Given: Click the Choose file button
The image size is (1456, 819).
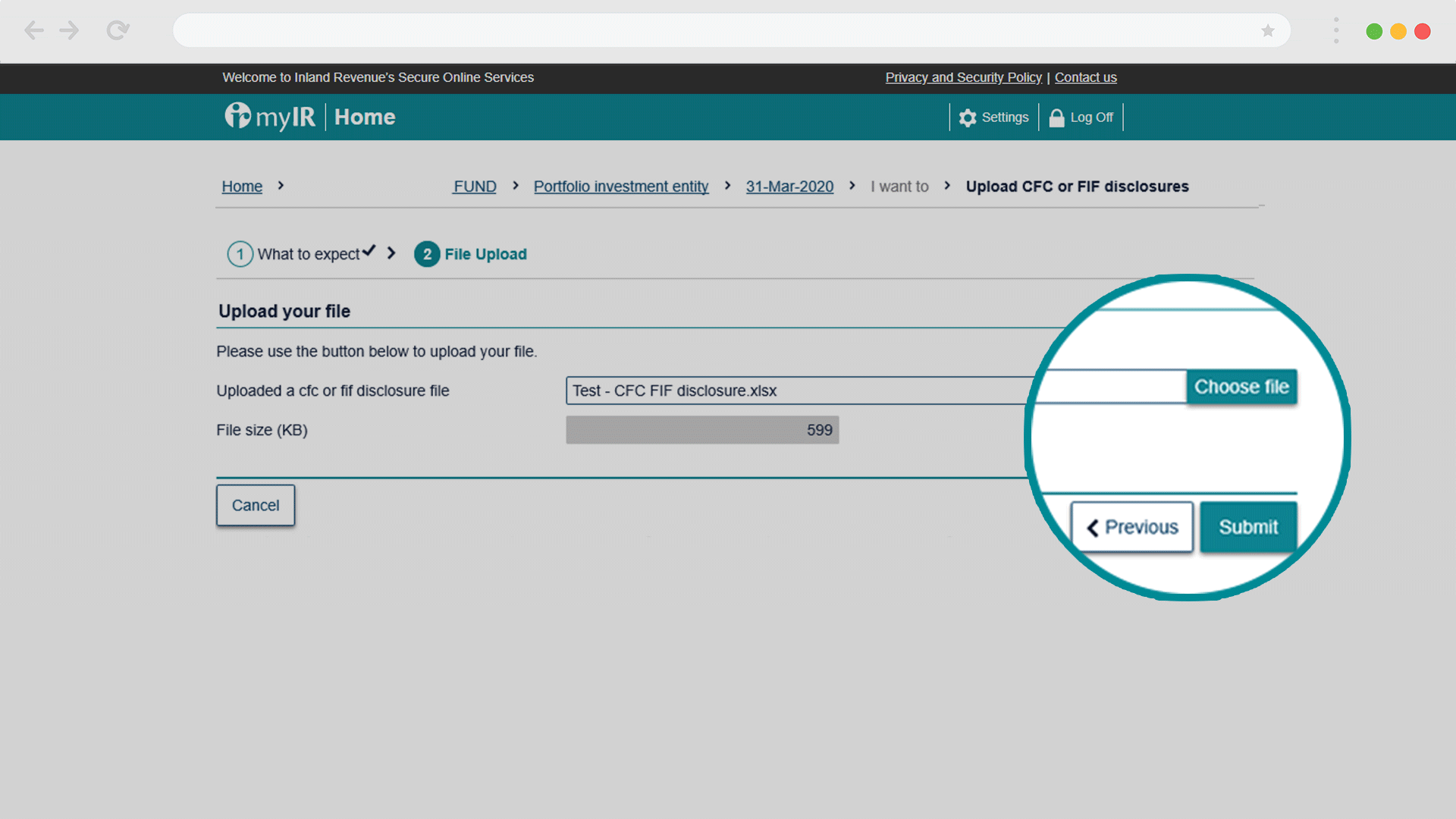Looking at the screenshot, I should pyautogui.click(x=1241, y=387).
